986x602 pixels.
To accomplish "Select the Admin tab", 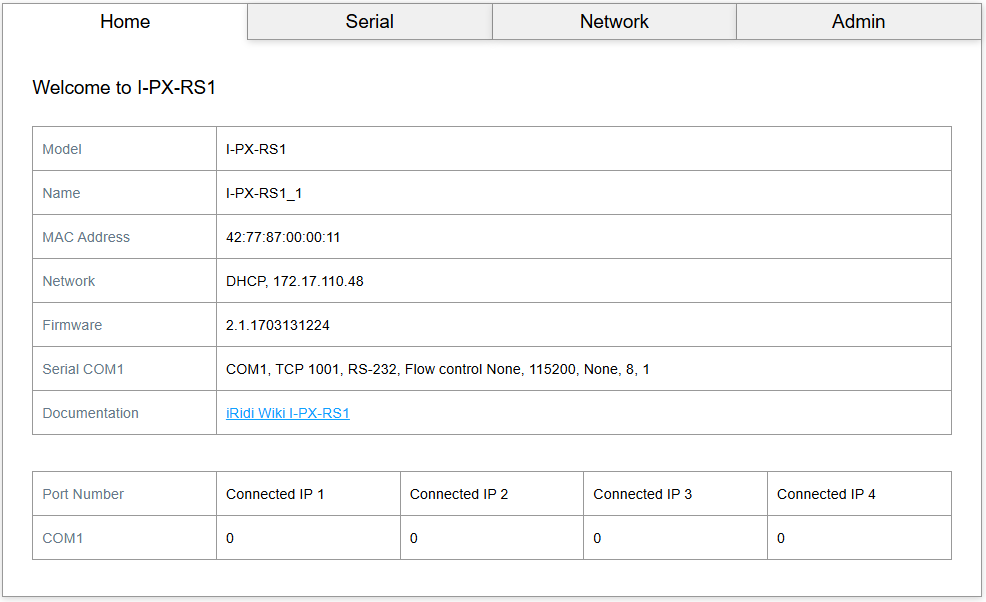I will pos(858,22).
